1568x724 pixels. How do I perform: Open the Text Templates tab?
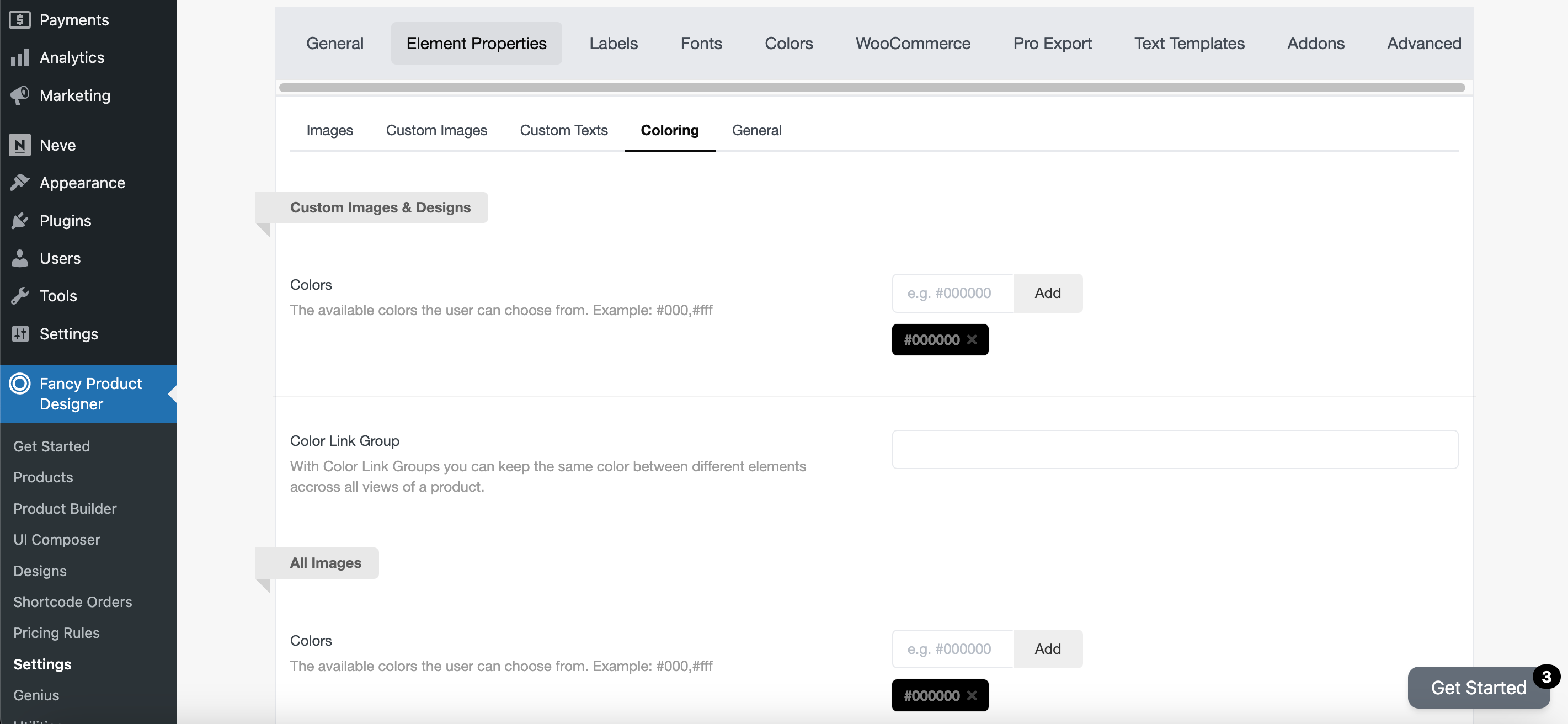click(1189, 43)
